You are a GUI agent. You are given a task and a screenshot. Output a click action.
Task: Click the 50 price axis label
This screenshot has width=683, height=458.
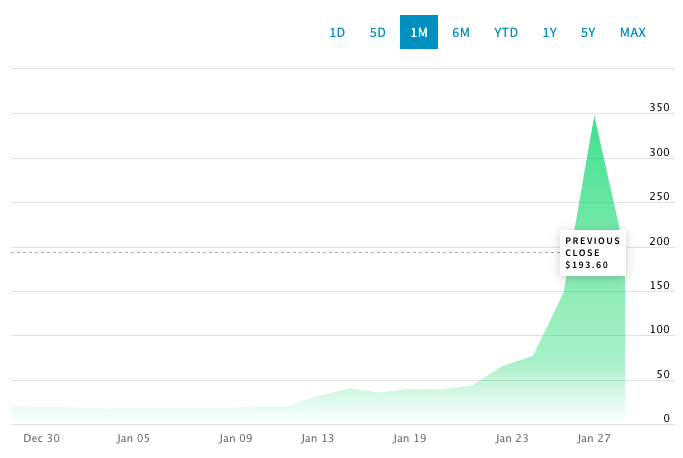[x=662, y=375]
